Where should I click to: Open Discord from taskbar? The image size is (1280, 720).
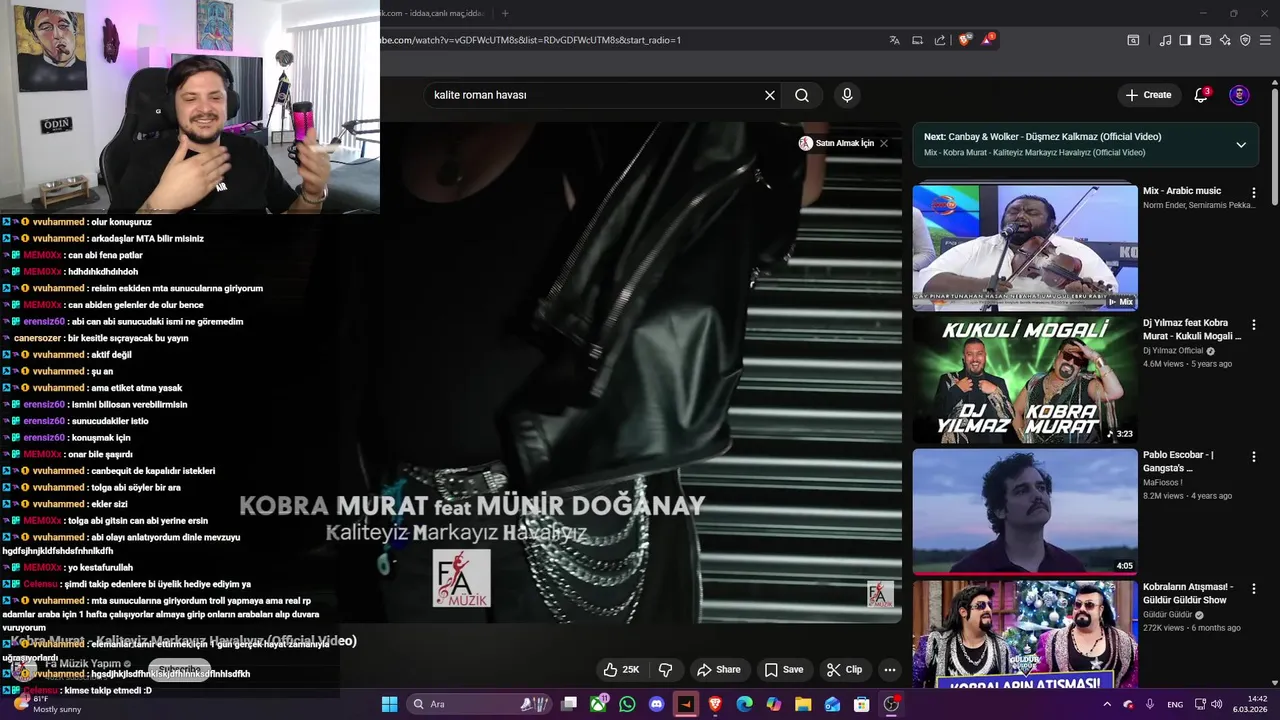656,704
